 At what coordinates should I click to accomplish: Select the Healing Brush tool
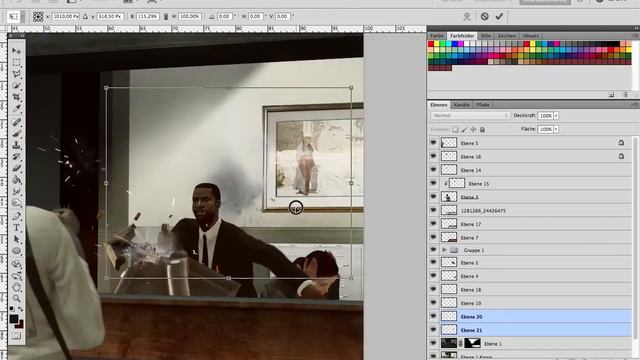(x=16, y=122)
